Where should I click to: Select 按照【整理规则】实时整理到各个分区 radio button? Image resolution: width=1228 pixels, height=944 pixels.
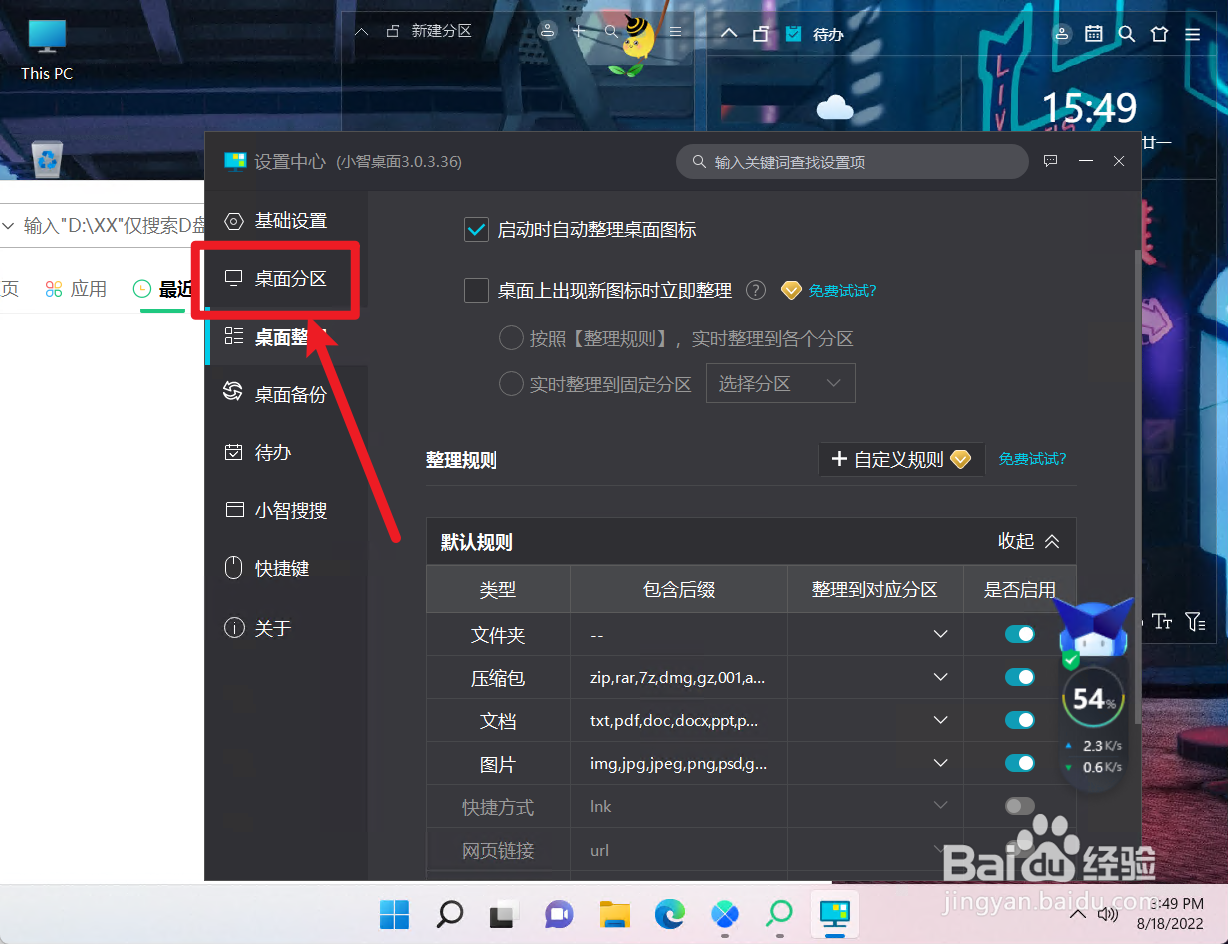tap(511, 338)
